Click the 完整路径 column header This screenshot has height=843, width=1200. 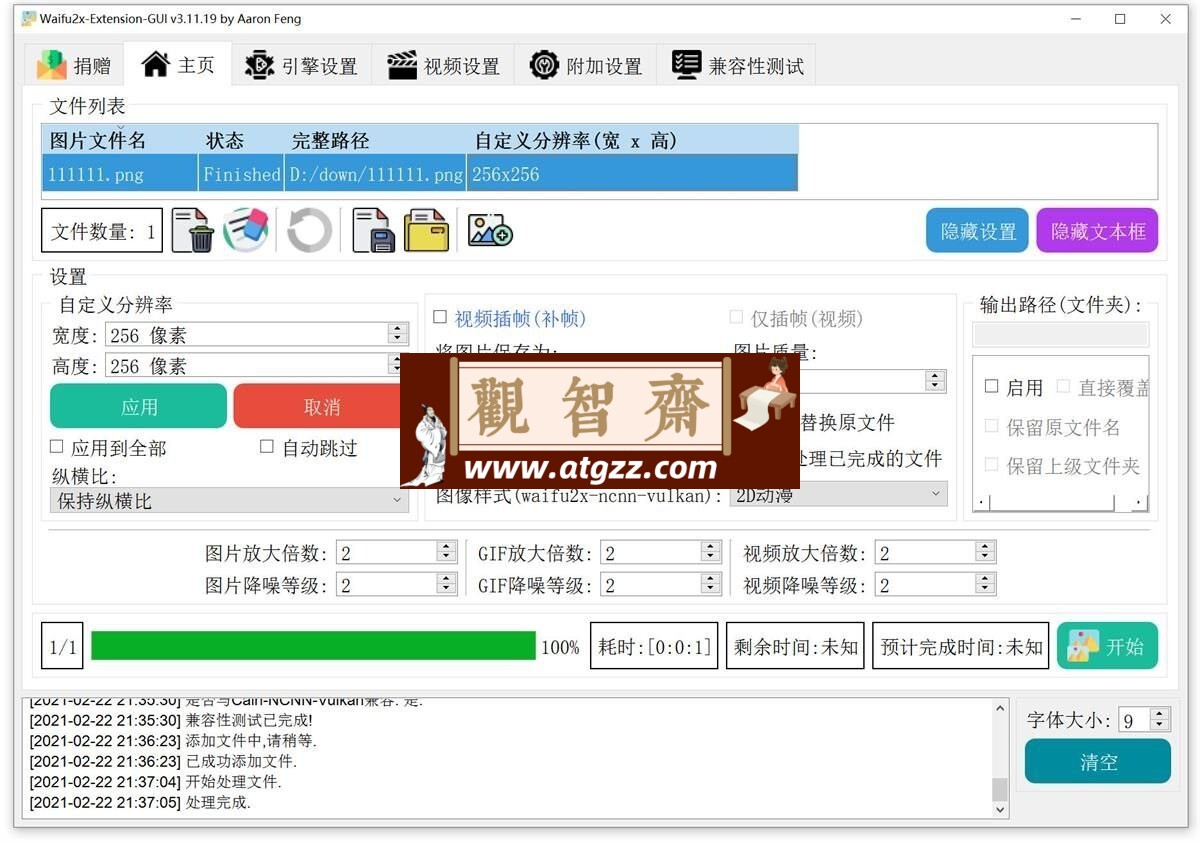375,140
